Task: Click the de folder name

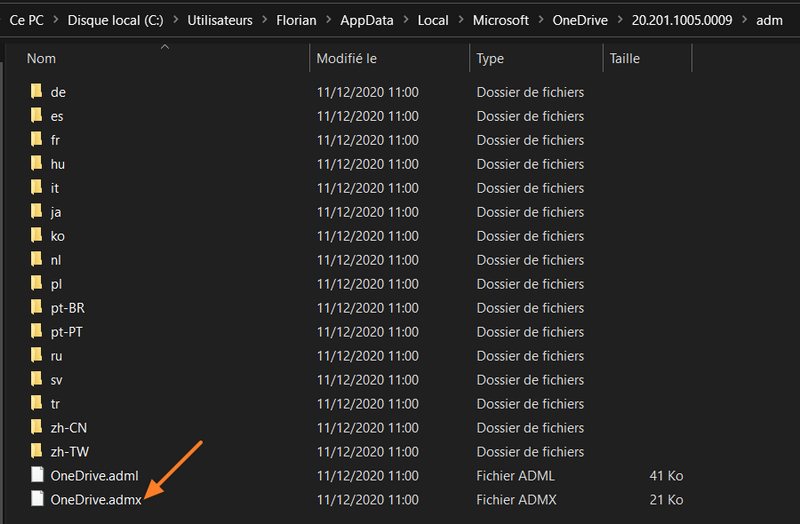Action: (58, 92)
